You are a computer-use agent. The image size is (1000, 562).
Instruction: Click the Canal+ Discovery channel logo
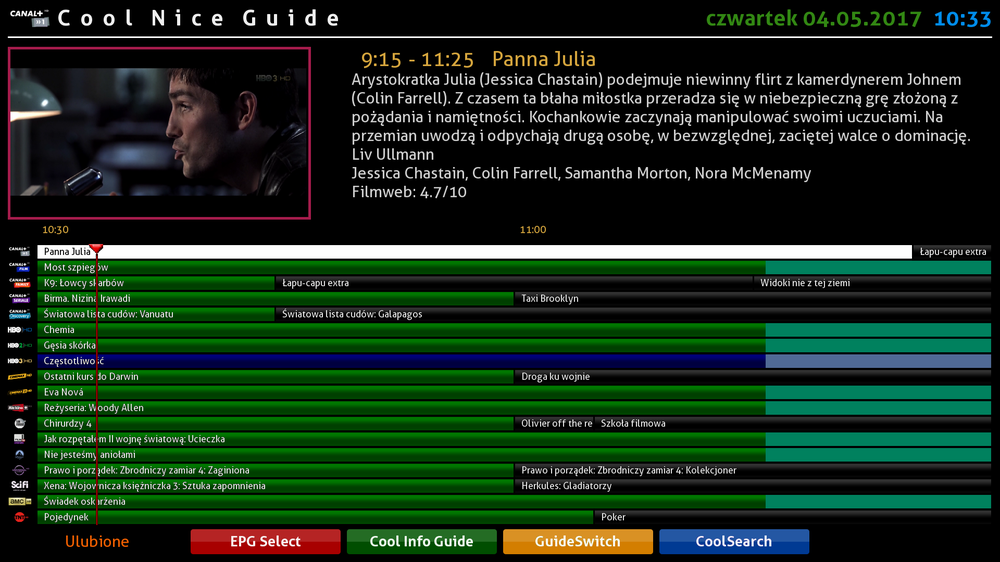click(x=19, y=314)
